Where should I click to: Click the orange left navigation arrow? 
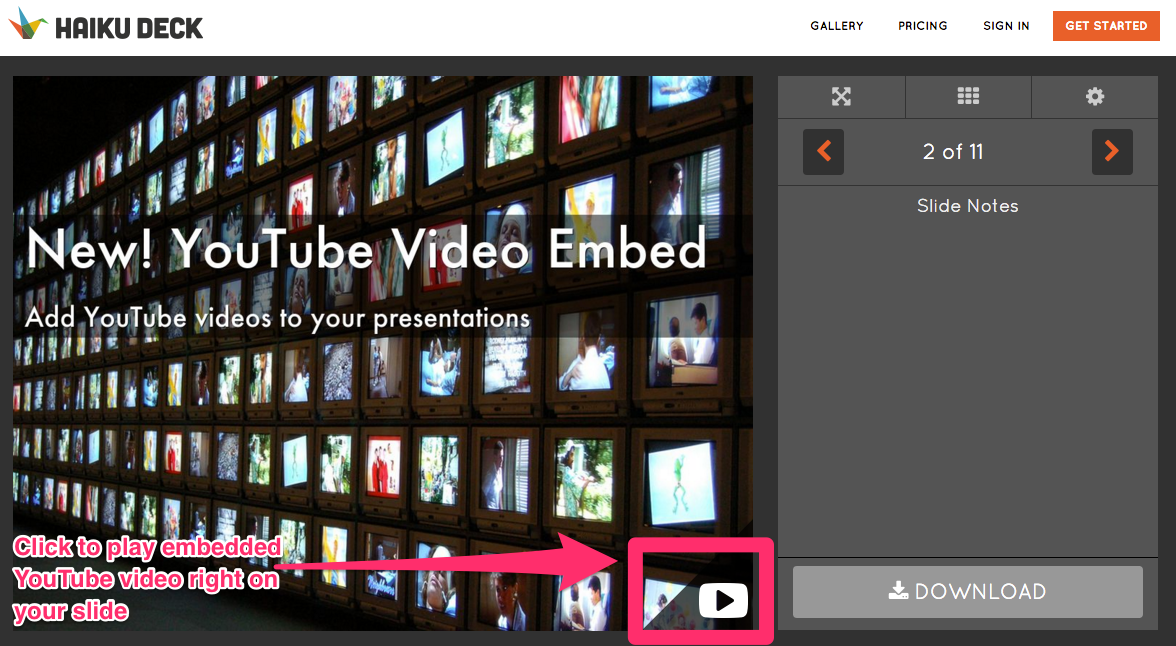point(823,151)
